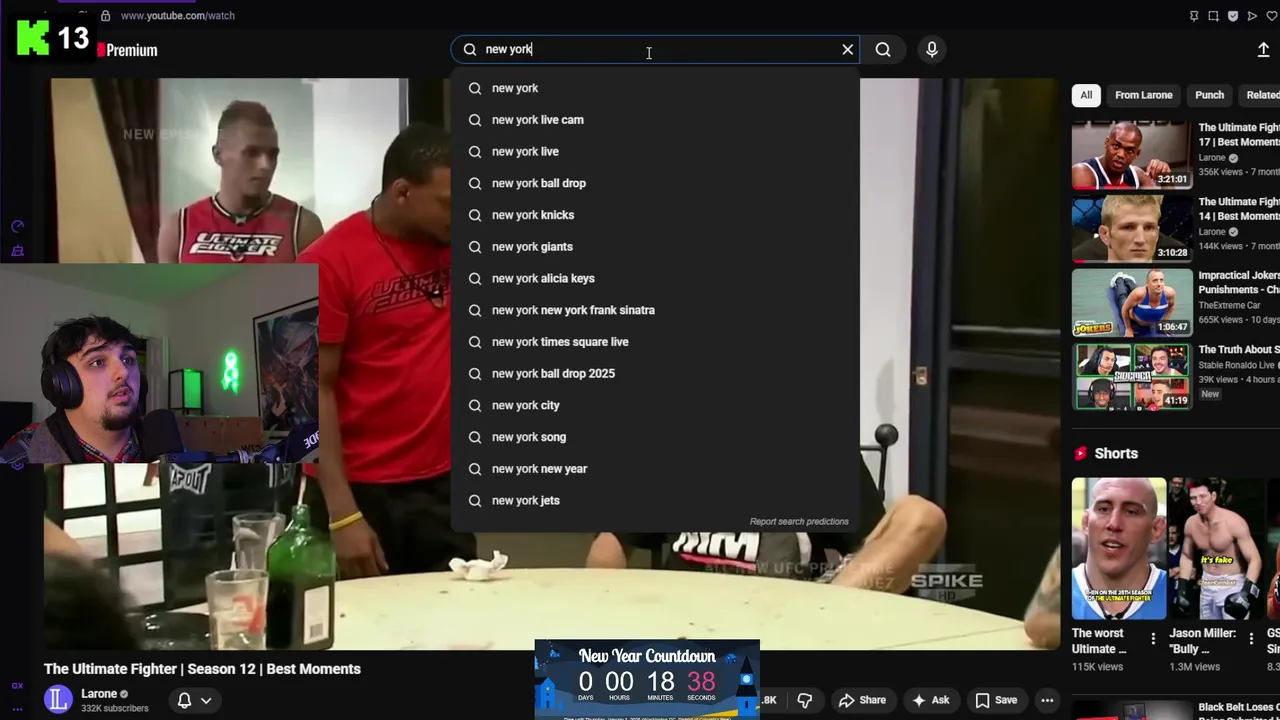Click the Larone channel avatar
Image resolution: width=1280 pixels, height=720 pixels.
(x=59, y=700)
